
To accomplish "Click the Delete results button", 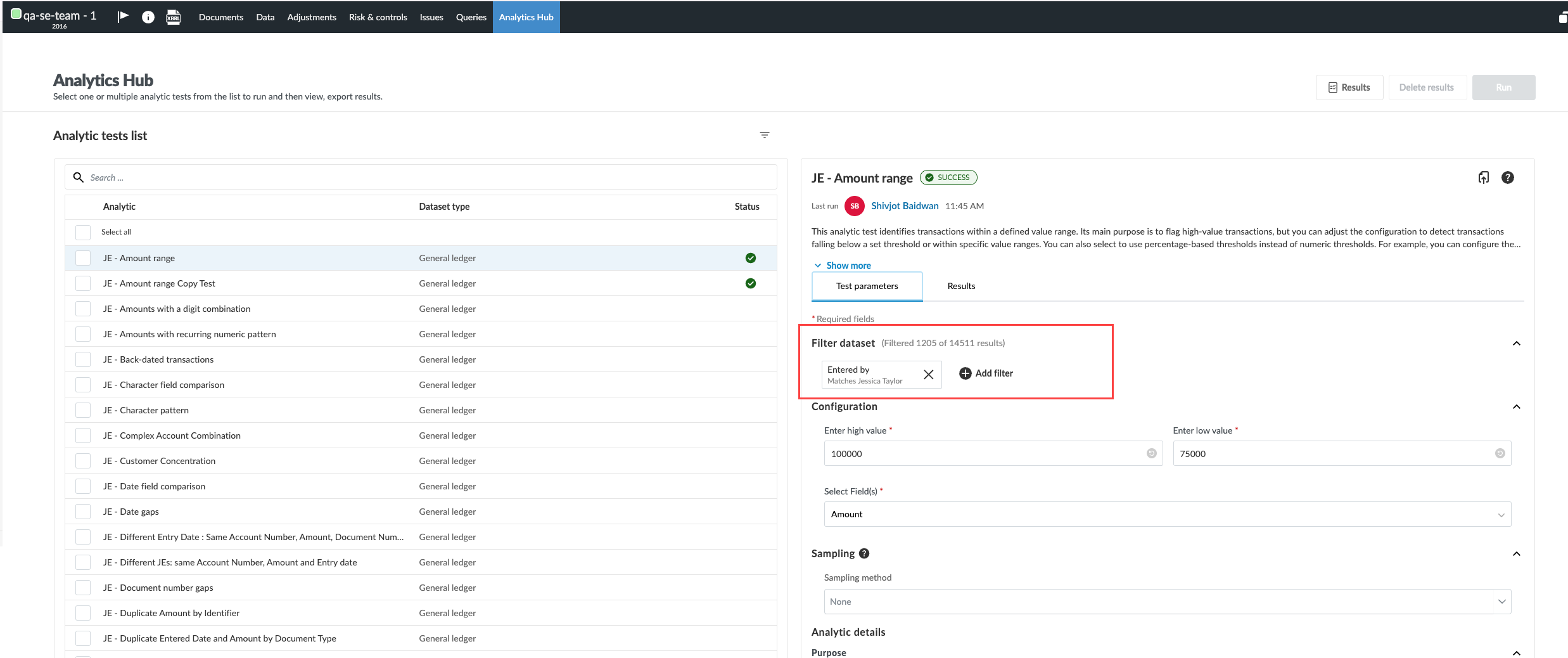I will point(1427,87).
